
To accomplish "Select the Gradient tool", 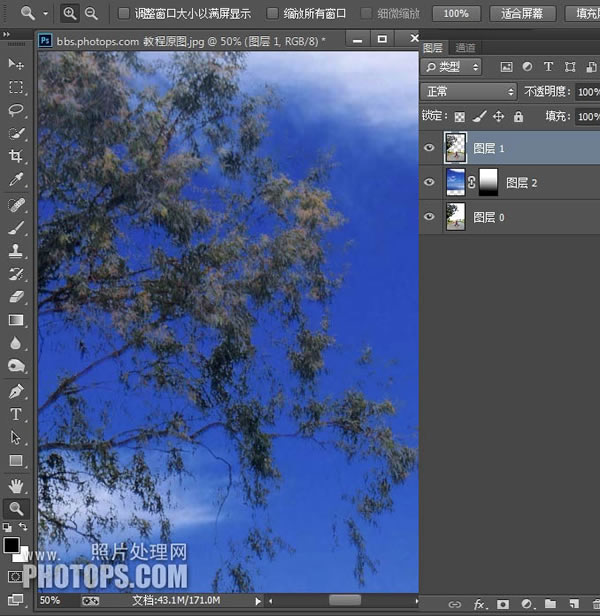I will [16, 320].
